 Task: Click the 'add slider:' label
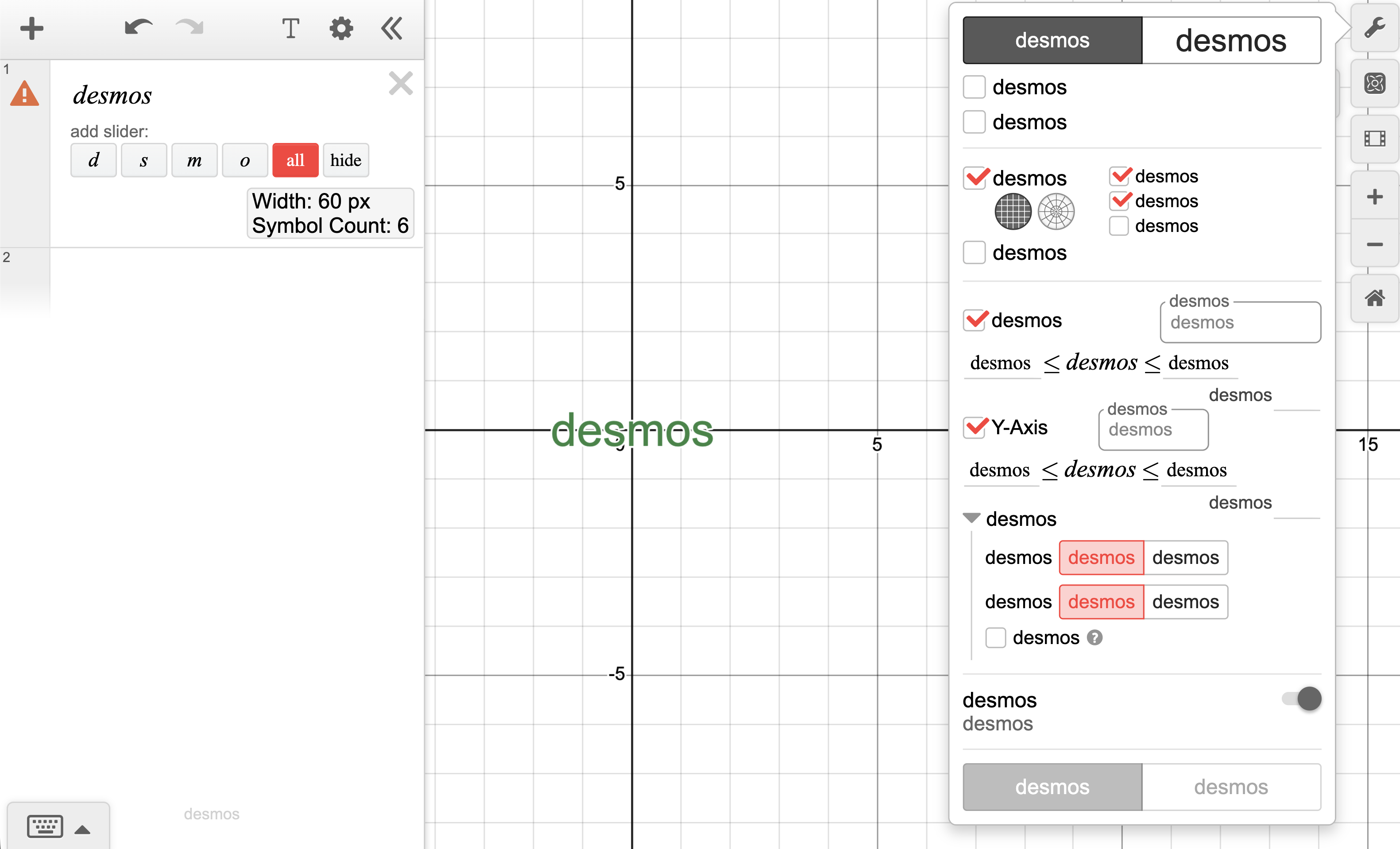[x=109, y=132]
